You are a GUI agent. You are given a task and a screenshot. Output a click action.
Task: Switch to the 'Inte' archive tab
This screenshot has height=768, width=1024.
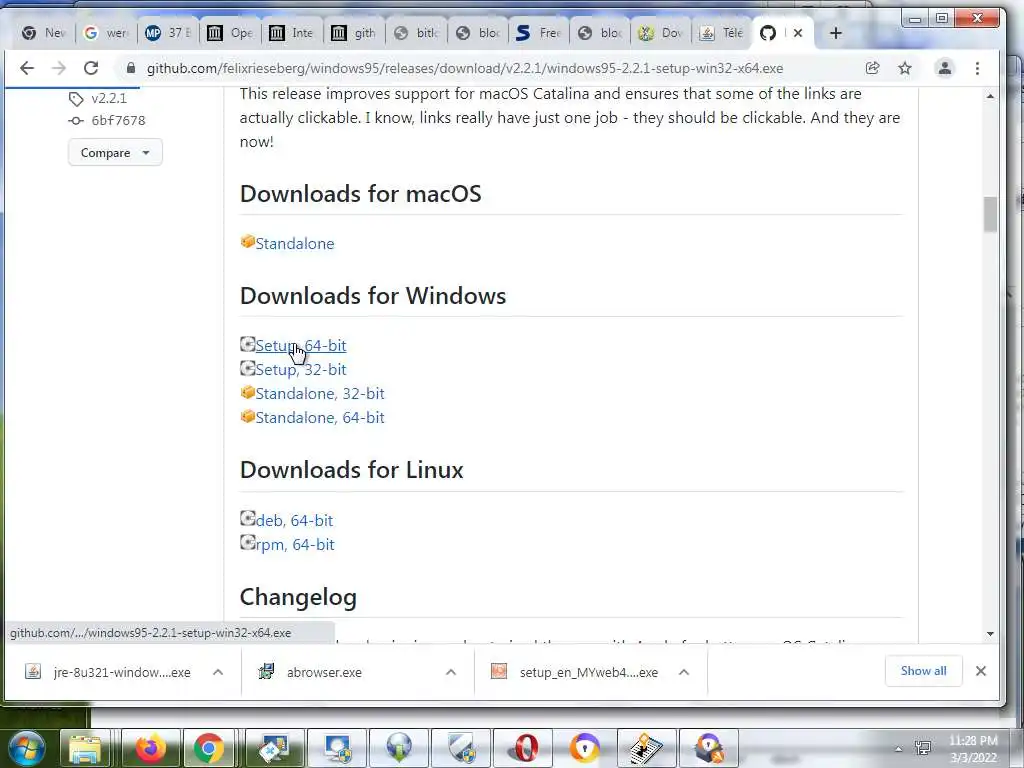pos(292,33)
